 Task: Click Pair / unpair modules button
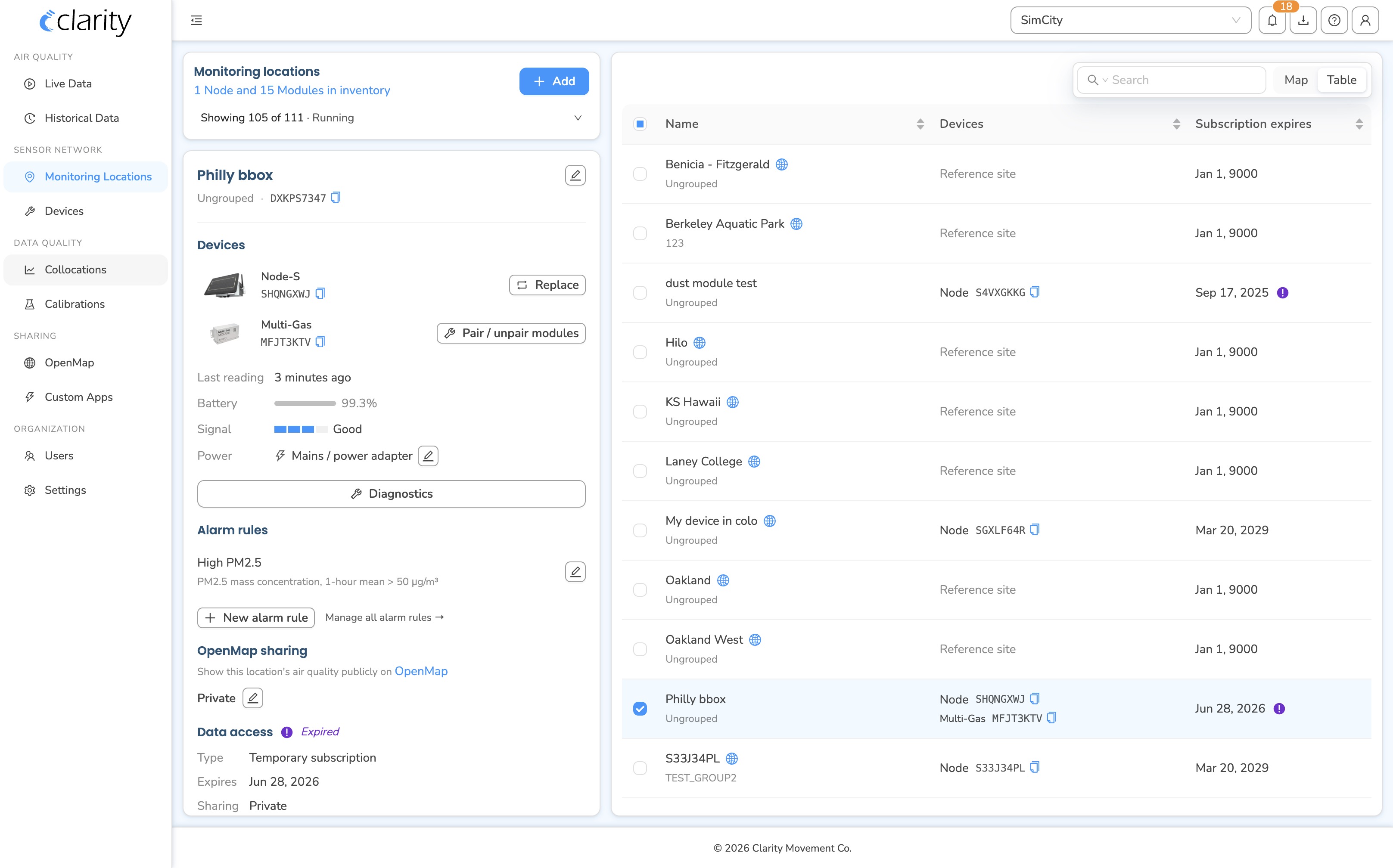click(x=511, y=334)
